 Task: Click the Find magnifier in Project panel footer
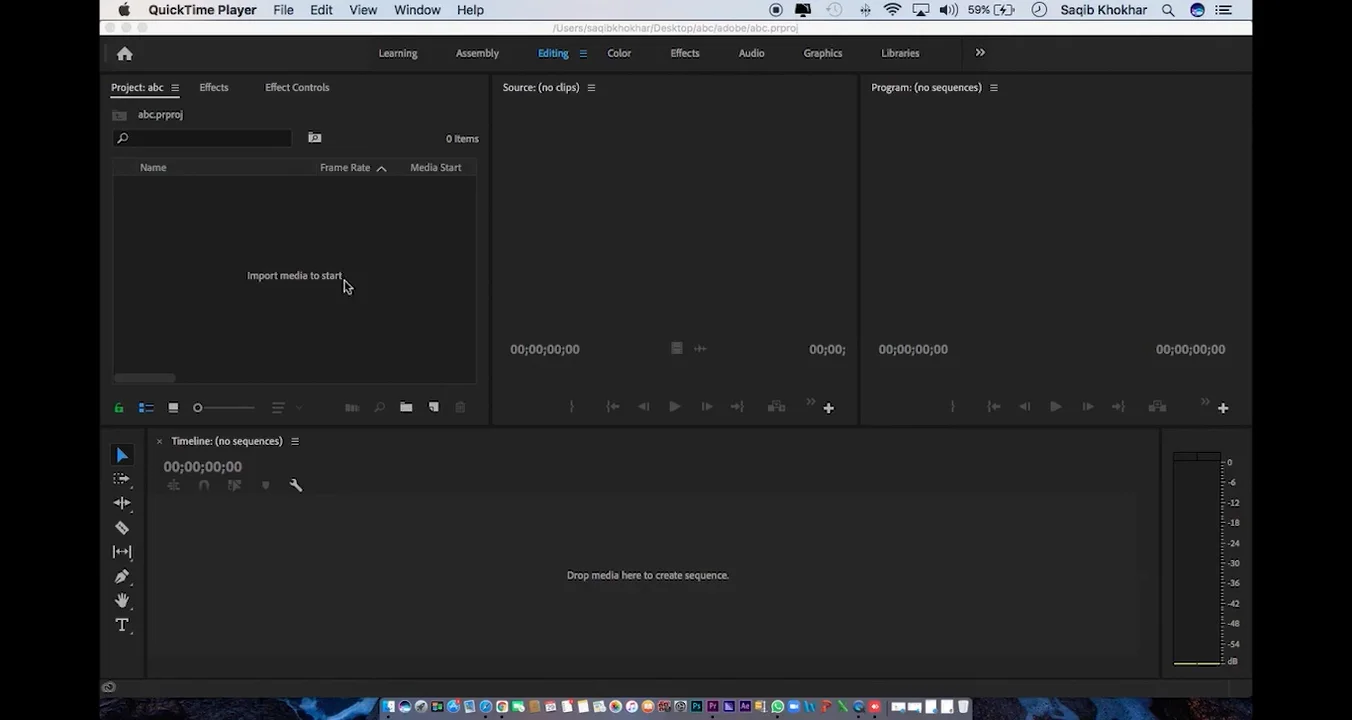(x=379, y=407)
